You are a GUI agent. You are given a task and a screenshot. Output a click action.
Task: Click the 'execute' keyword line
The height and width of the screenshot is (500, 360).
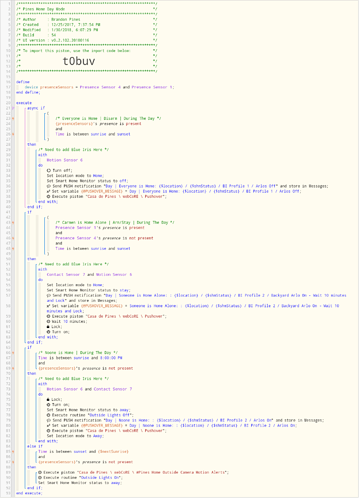tap(24, 103)
